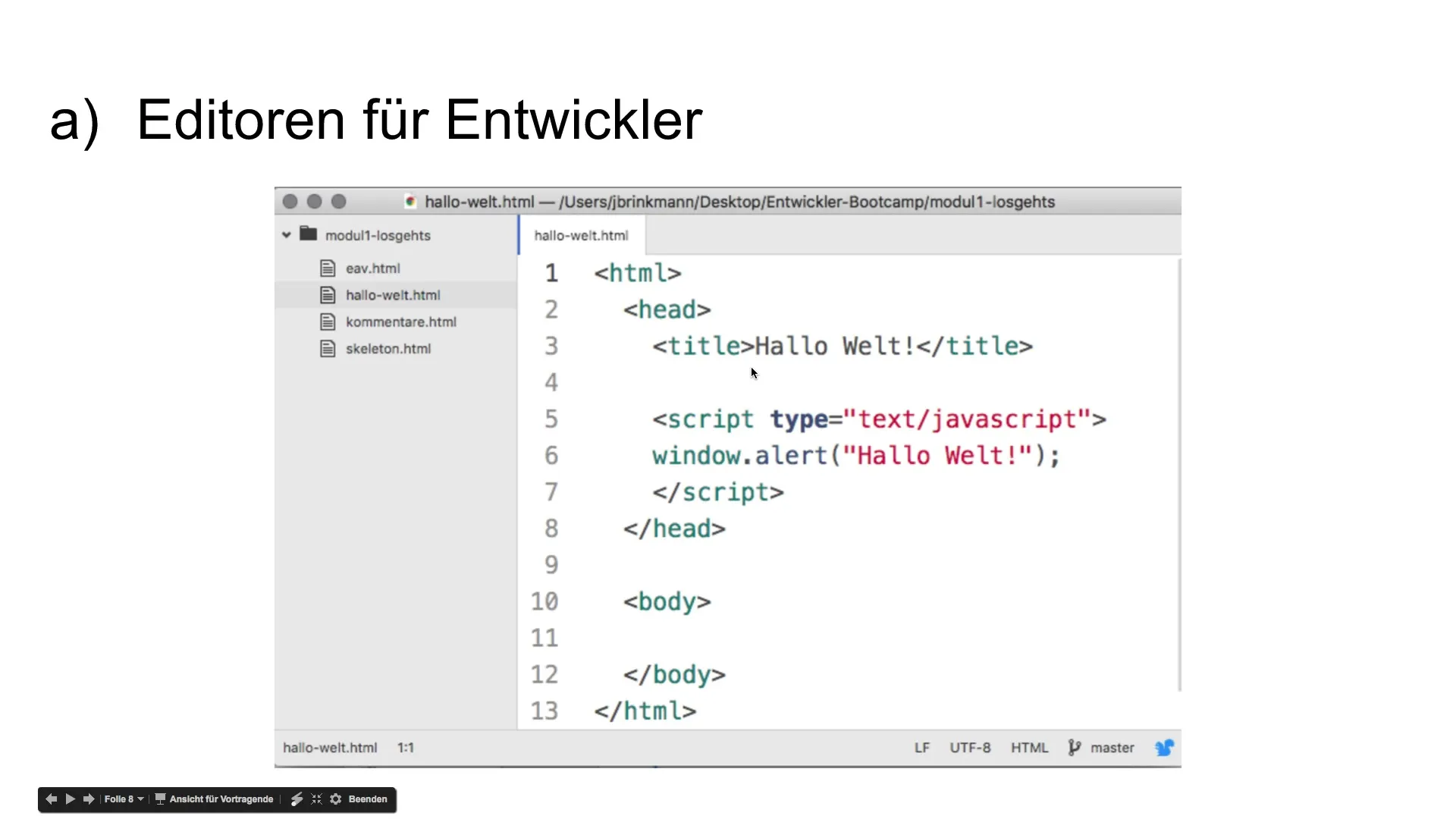
Task: Click the closing </script> tag
Action: 718,491
